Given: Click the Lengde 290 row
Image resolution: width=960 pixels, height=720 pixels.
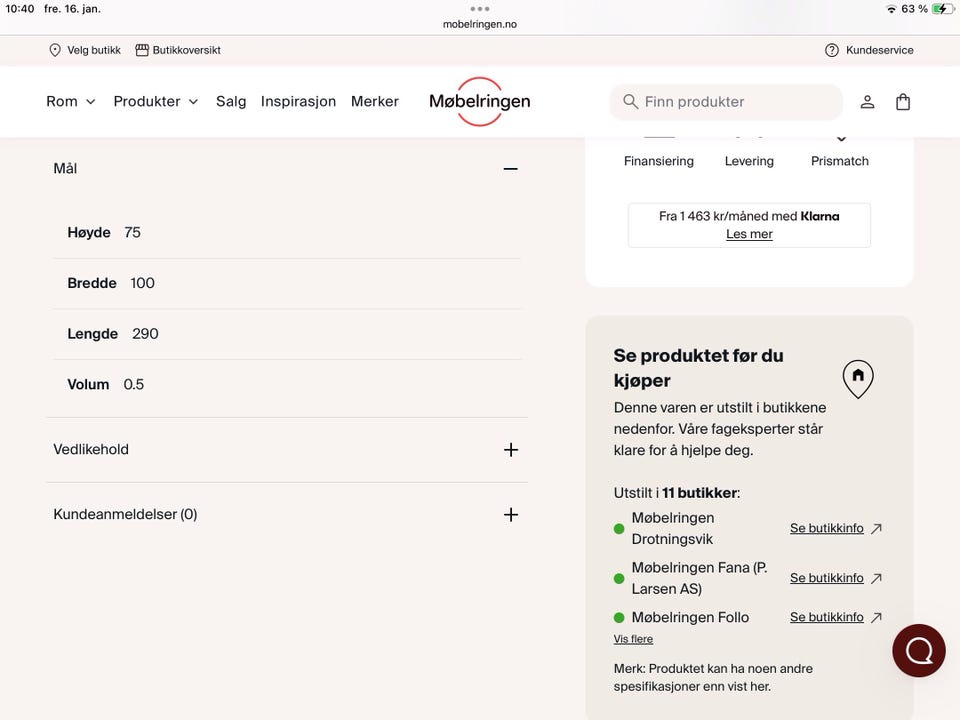Looking at the screenshot, I should click(287, 334).
